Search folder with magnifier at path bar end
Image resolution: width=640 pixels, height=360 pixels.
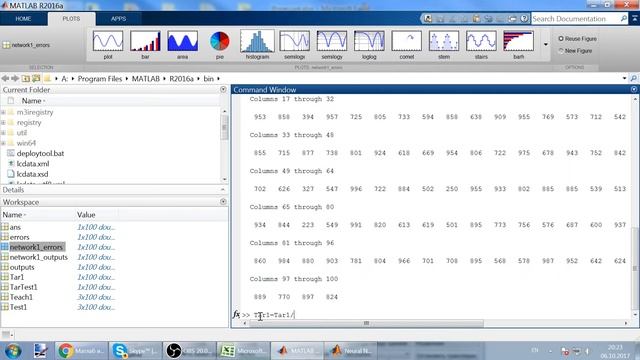pos(633,78)
